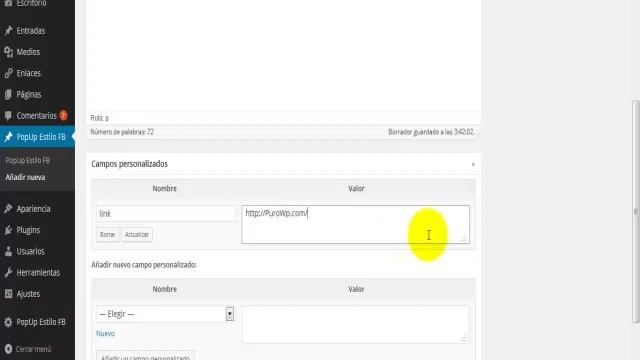Click the Añadir nueva submenu item

tap(25, 177)
